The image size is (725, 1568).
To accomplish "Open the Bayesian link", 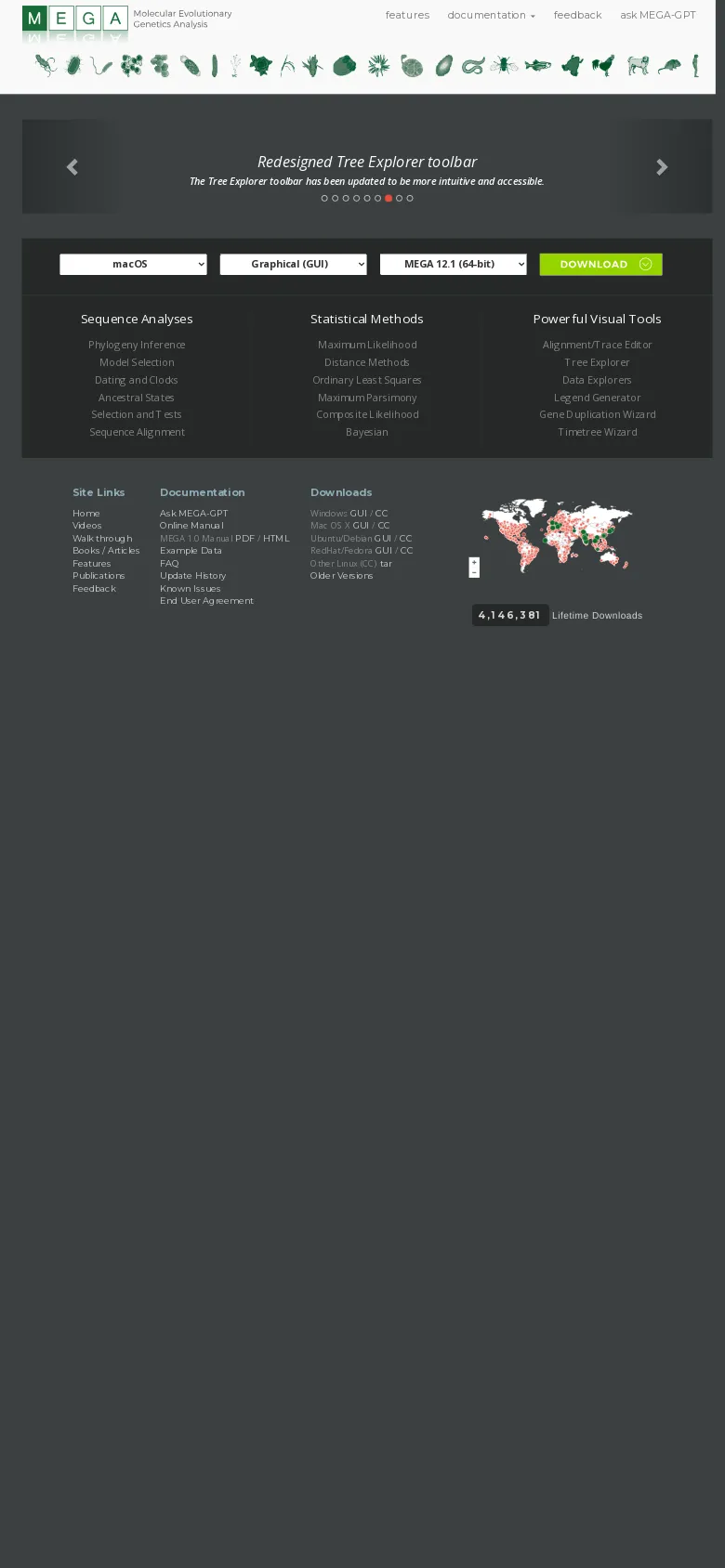I will coord(367,432).
